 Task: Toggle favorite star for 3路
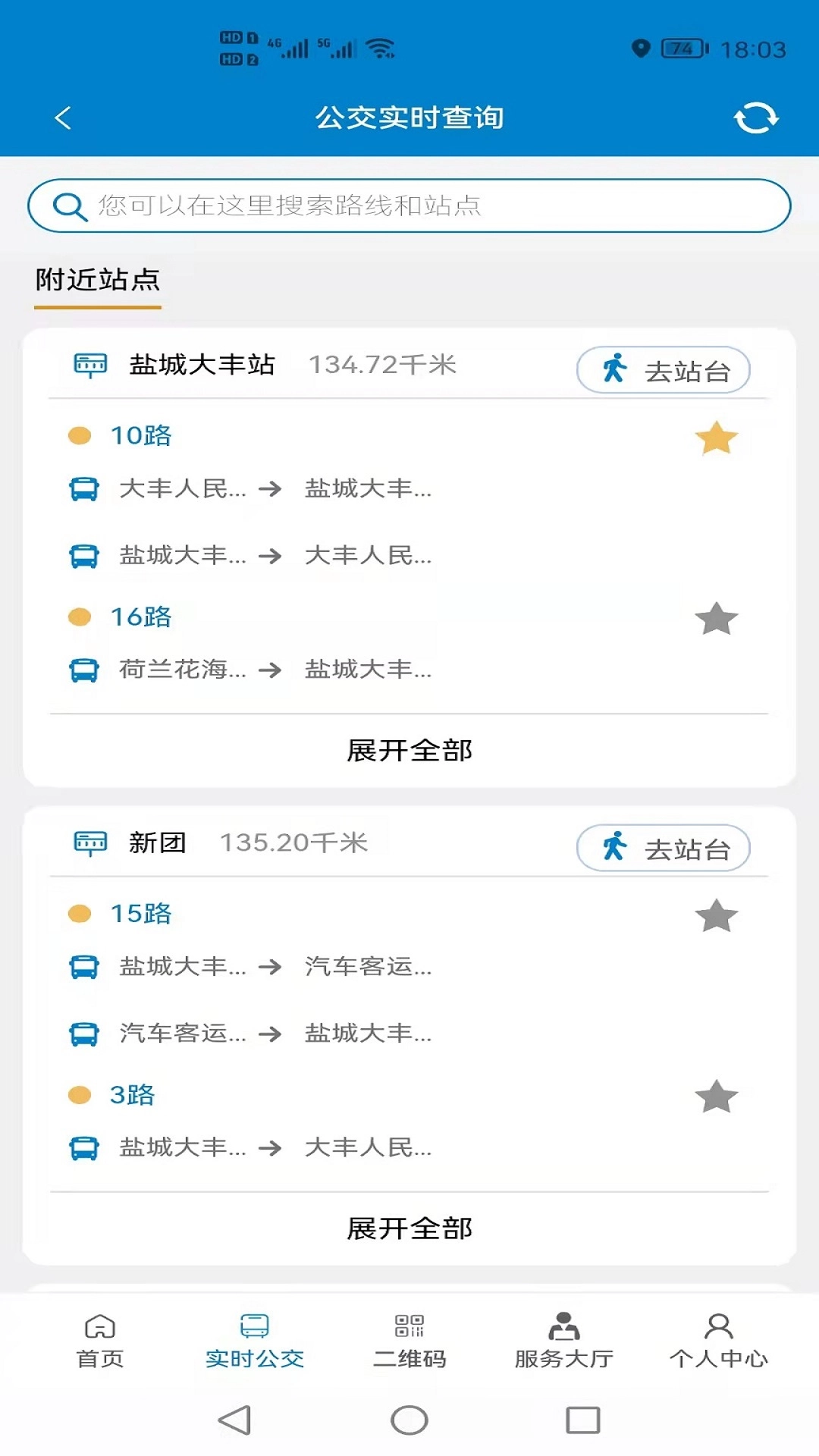[716, 1097]
